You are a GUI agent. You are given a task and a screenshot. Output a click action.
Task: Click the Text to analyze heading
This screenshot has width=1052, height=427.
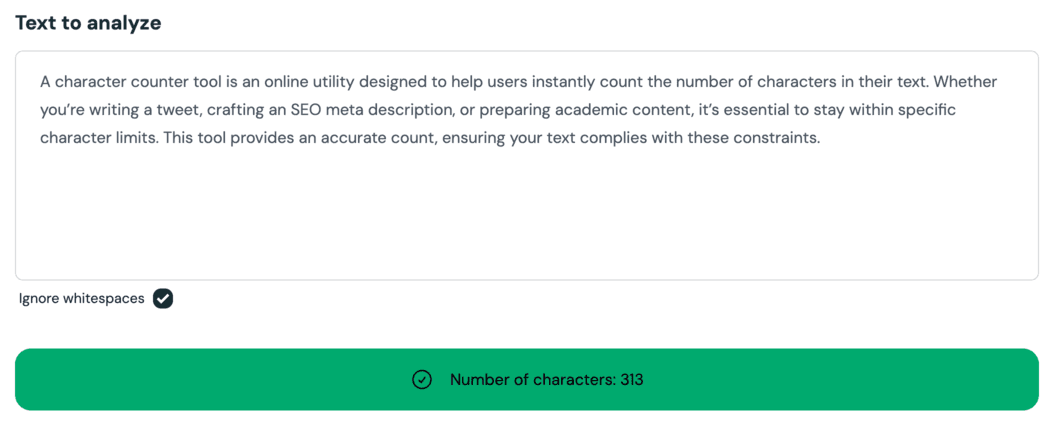pos(88,23)
